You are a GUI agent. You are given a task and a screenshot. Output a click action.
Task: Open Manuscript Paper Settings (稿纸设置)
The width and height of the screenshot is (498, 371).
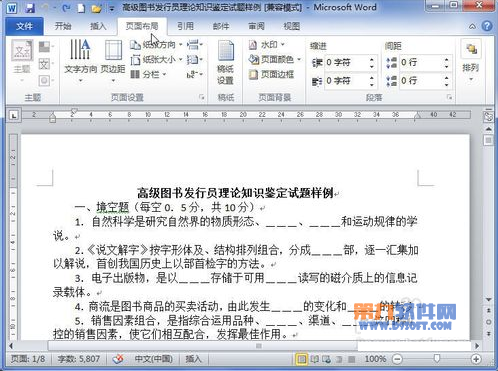pos(226,62)
